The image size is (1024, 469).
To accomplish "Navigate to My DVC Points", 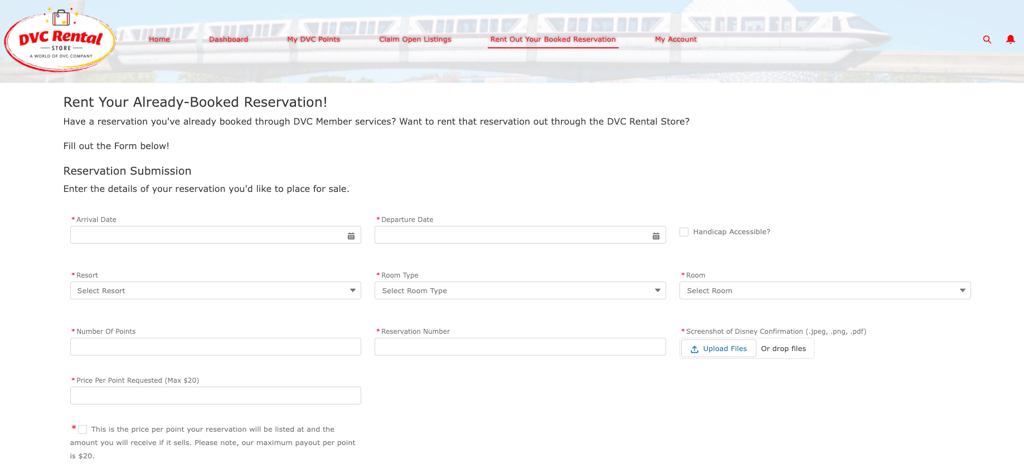I will [x=313, y=40].
